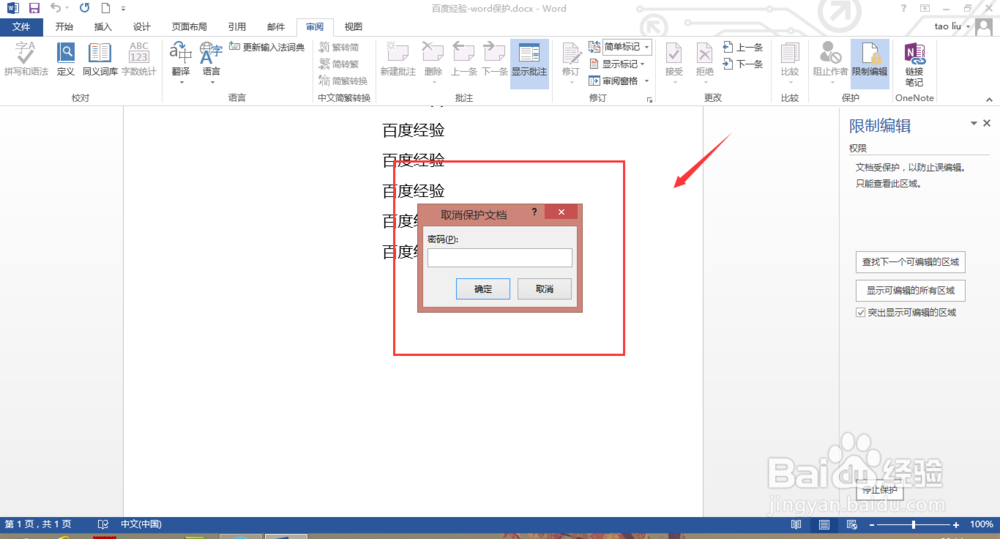Click the Redo icon in title bar

tap(84, 8)
